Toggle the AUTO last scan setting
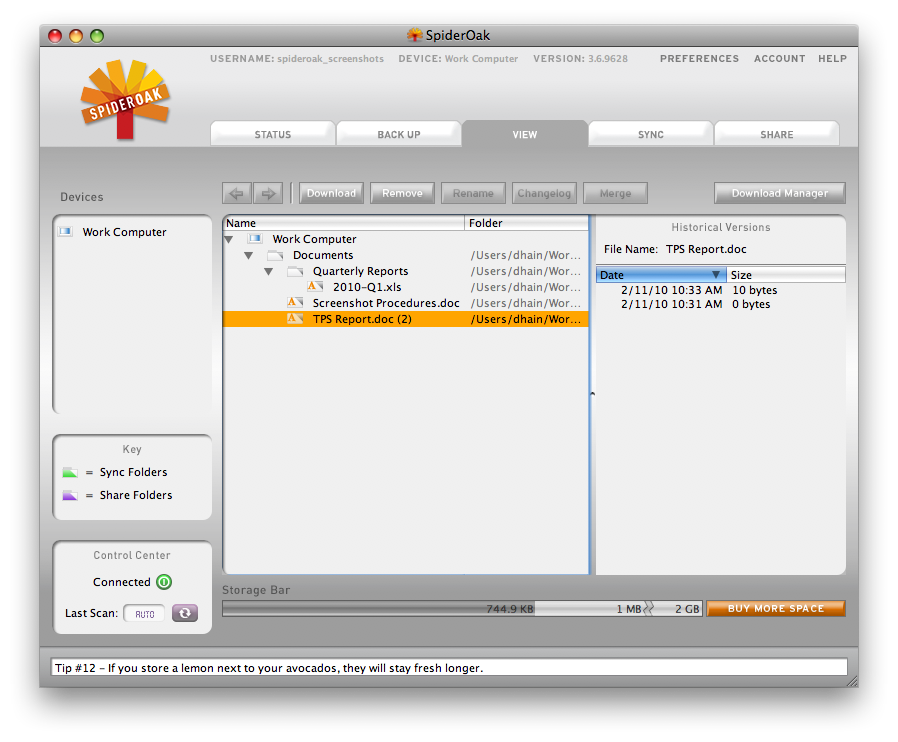898x742 pixels. click(145, 614)
